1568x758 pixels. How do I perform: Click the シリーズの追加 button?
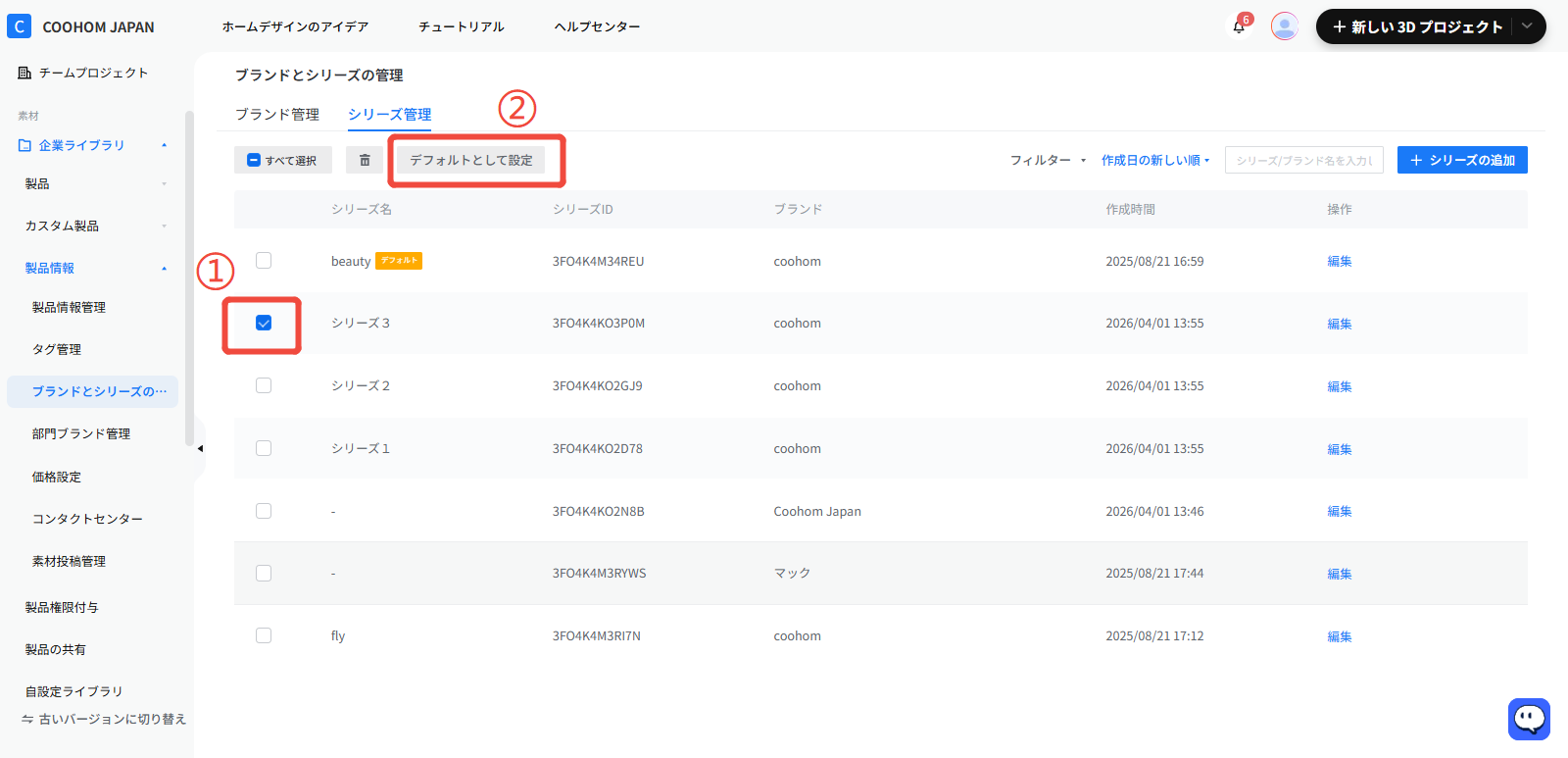click(1462, 160)
